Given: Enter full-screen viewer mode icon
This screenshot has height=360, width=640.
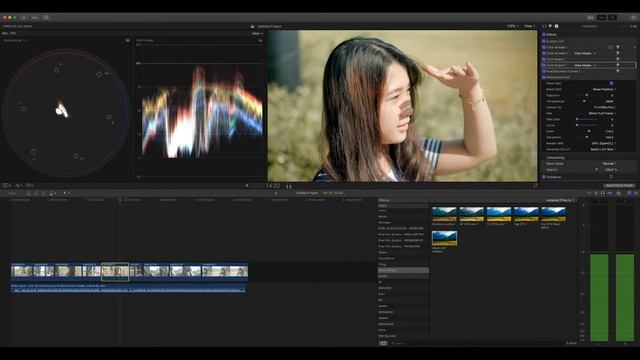Looking at the screenshot, I should (535, 186).
